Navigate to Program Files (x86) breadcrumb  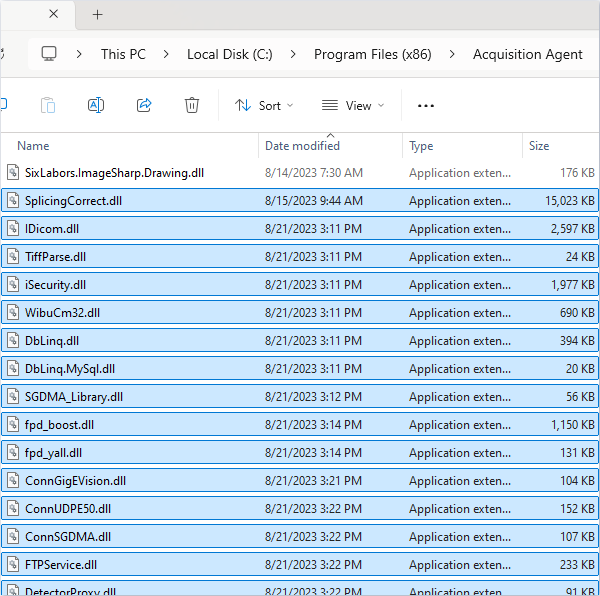(372, 54)
